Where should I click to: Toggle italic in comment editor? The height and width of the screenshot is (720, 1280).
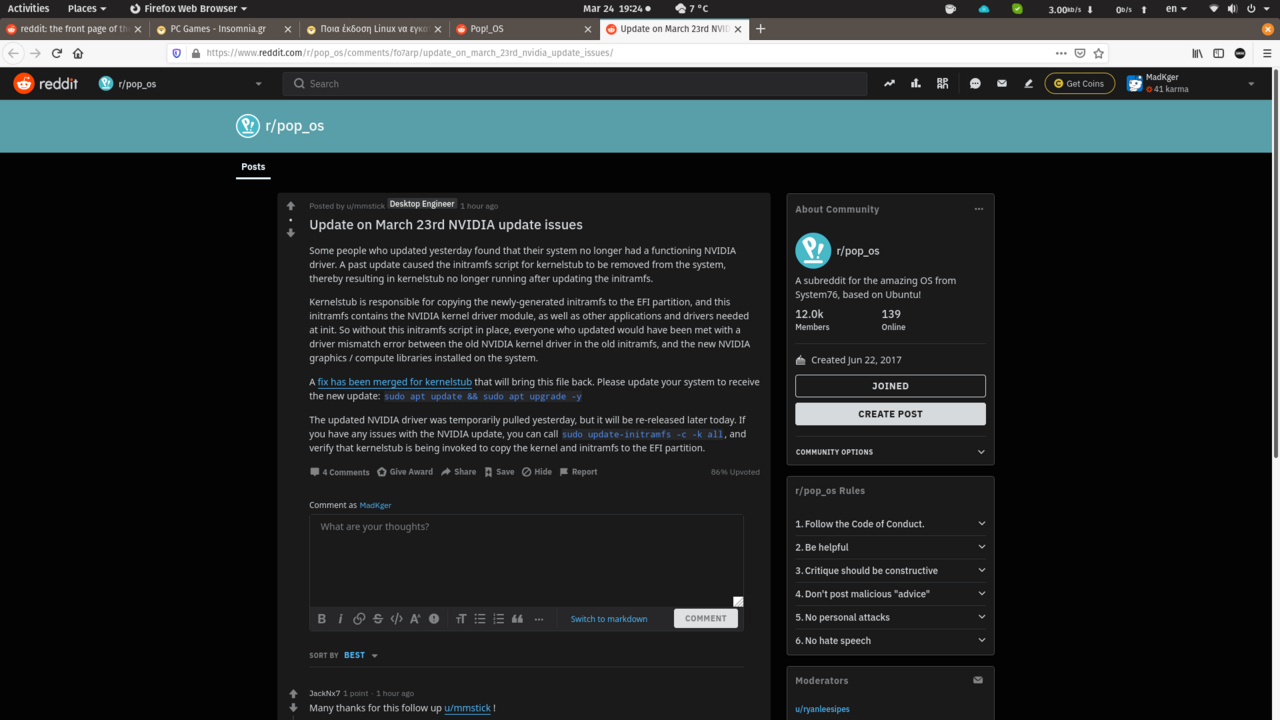pos(340,619)
